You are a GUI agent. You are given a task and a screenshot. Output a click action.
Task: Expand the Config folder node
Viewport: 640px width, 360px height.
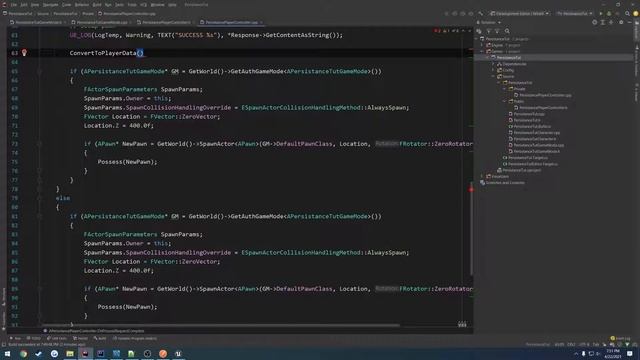(493, 70)
